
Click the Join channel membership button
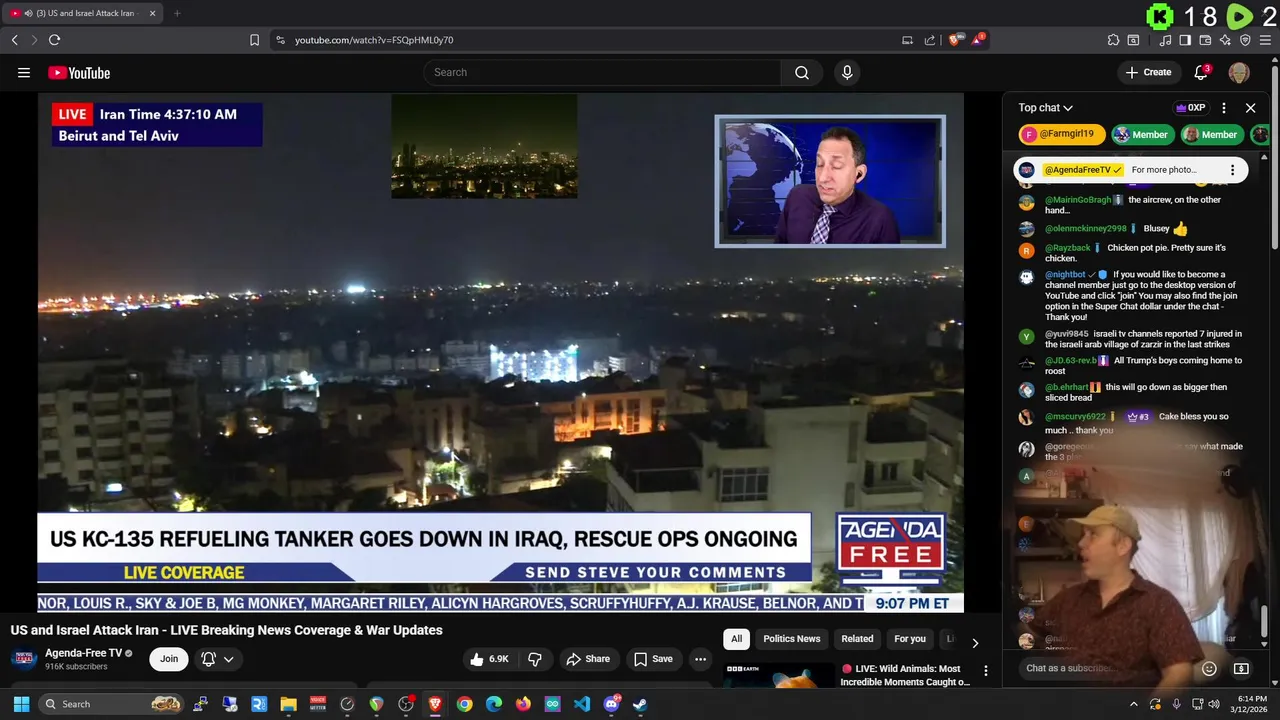(169, 659)
